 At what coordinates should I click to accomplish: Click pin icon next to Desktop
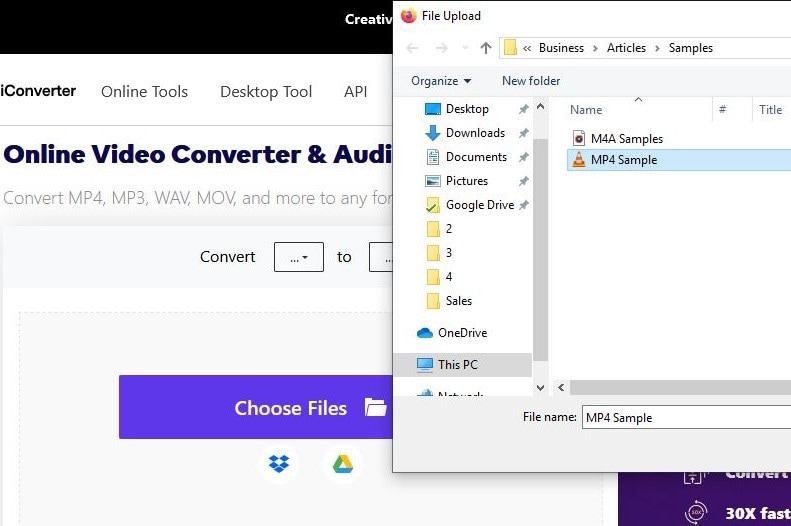(524, 109)
